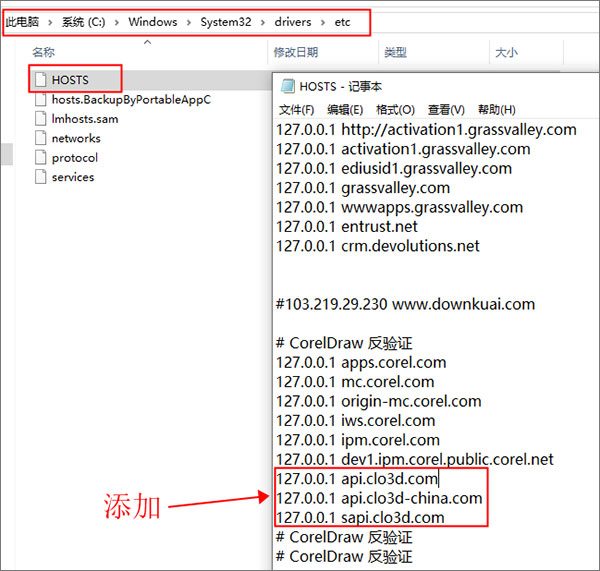This screenshot has height=571, width=600.
Task: Click line ediusid1.grassvalley.com
Action: coord(394,169)
